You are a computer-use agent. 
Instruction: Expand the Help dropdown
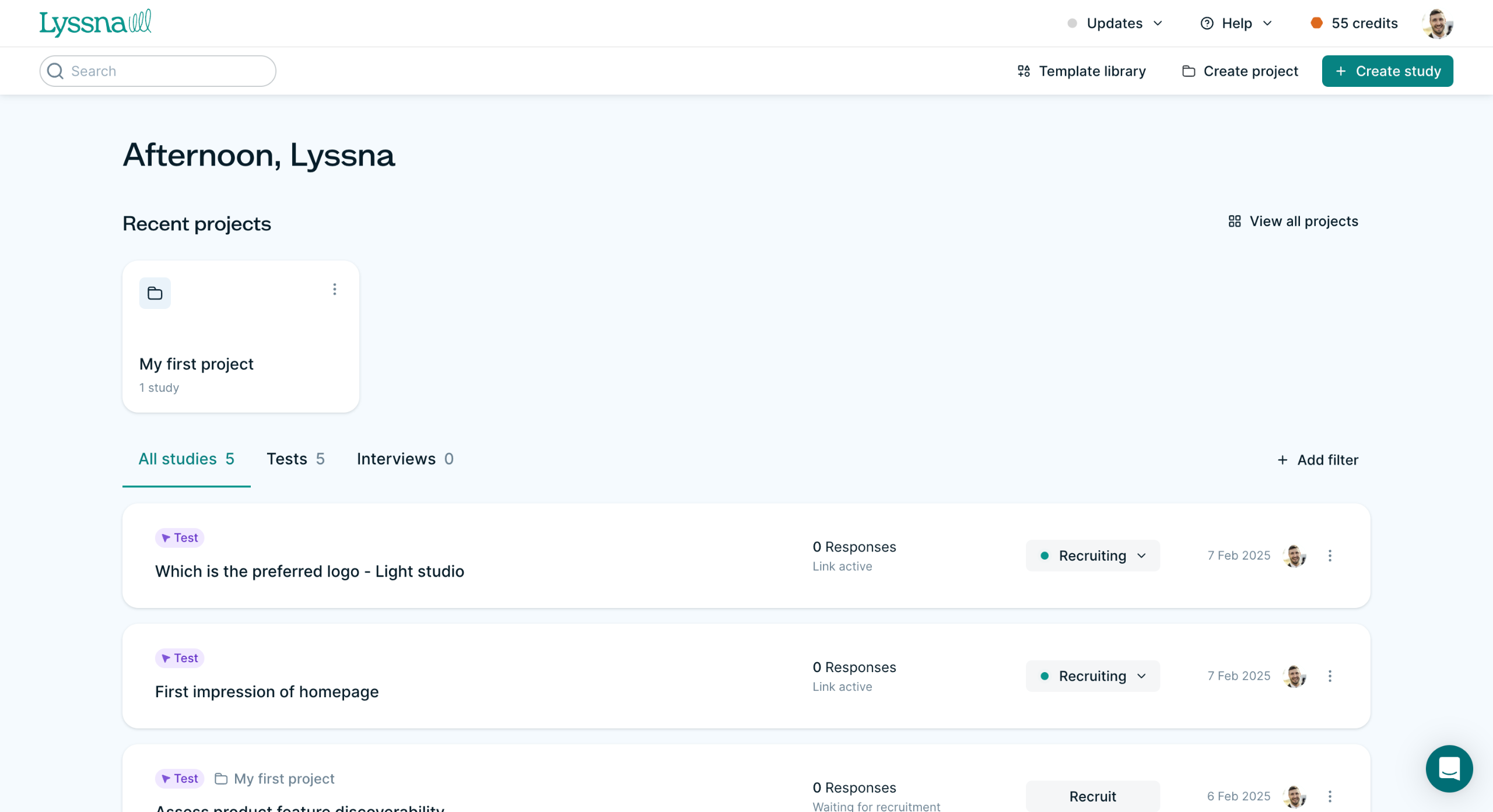point(1236,23)
